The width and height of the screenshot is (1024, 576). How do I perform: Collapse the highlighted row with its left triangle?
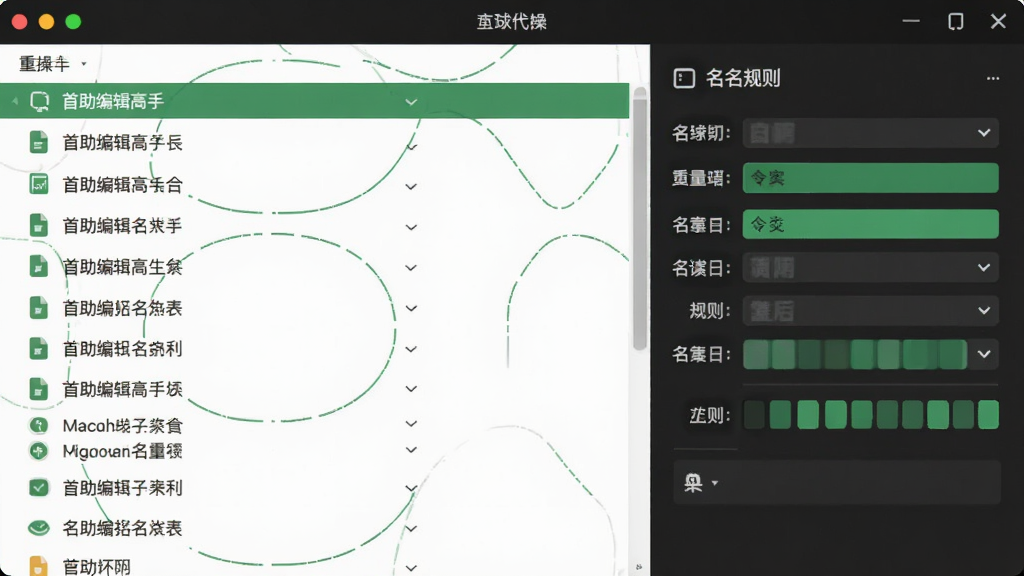pyautogui.click(x=14, y=101)
